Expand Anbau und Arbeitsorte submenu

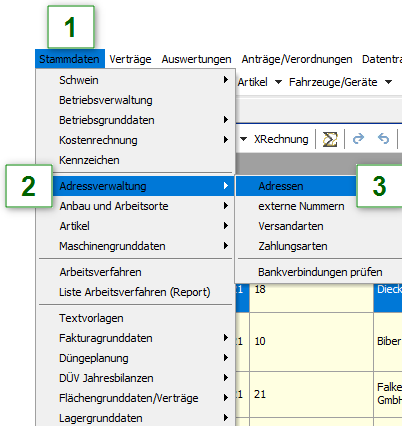pyautogui.click(x=136, y=206)
